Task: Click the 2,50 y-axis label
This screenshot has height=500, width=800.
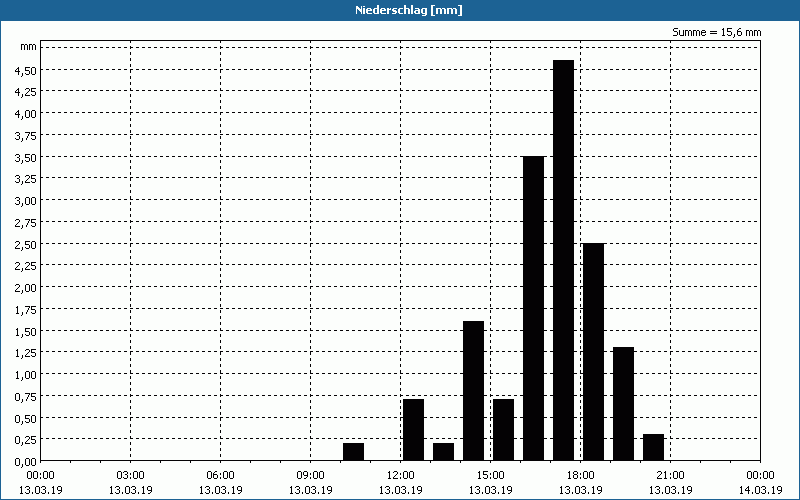Action: pos(26,244)
